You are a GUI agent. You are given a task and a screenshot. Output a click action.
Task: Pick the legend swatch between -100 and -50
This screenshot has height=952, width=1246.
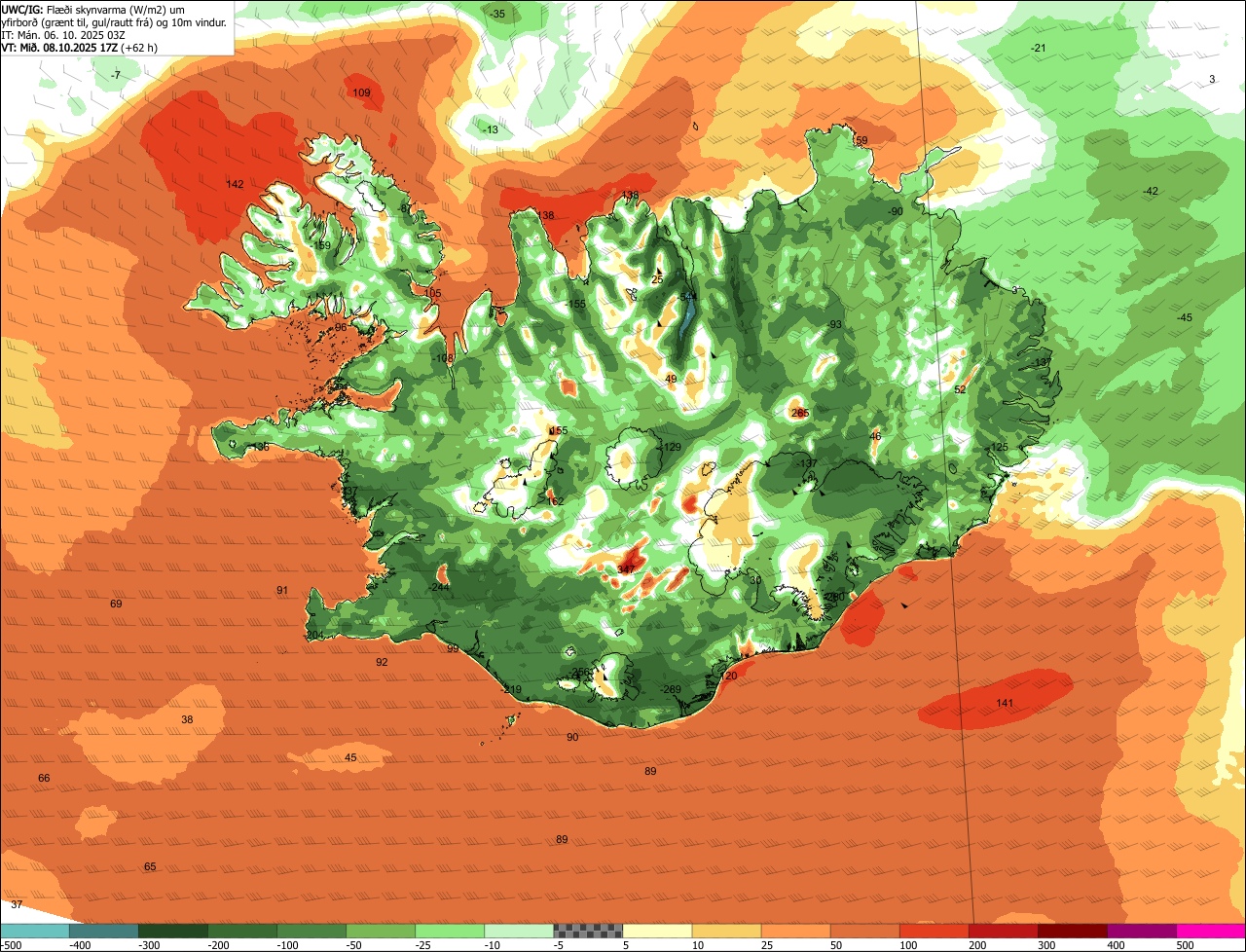click(x=311, y=930)
